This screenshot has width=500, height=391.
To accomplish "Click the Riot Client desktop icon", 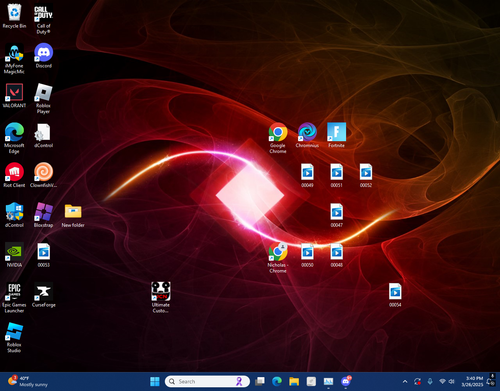I will coord(14,175).
